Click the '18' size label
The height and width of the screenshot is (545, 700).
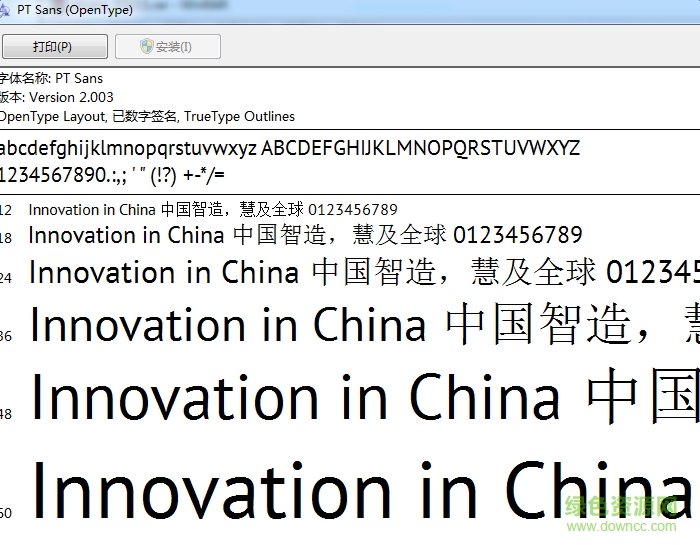coord(6,238)
